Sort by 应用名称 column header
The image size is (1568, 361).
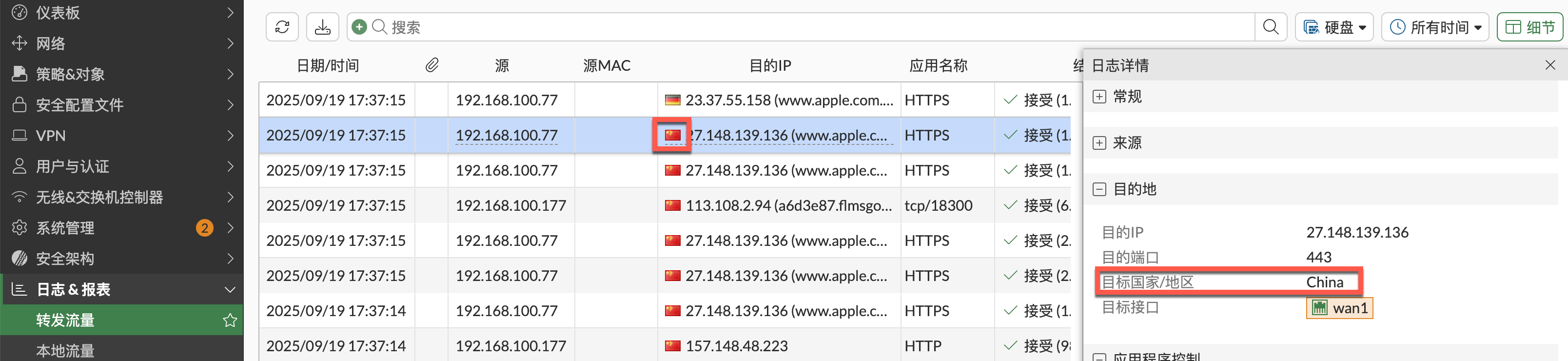[938, 65]
